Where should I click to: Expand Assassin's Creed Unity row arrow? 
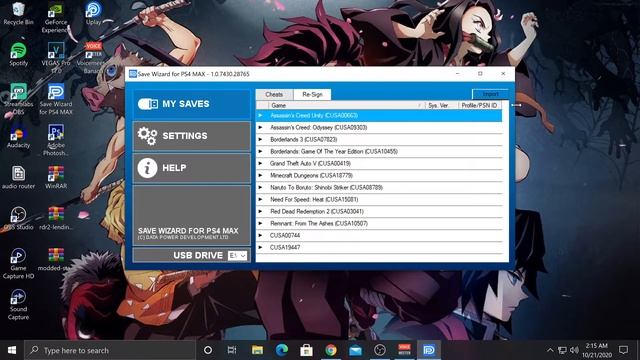[260, 116]
